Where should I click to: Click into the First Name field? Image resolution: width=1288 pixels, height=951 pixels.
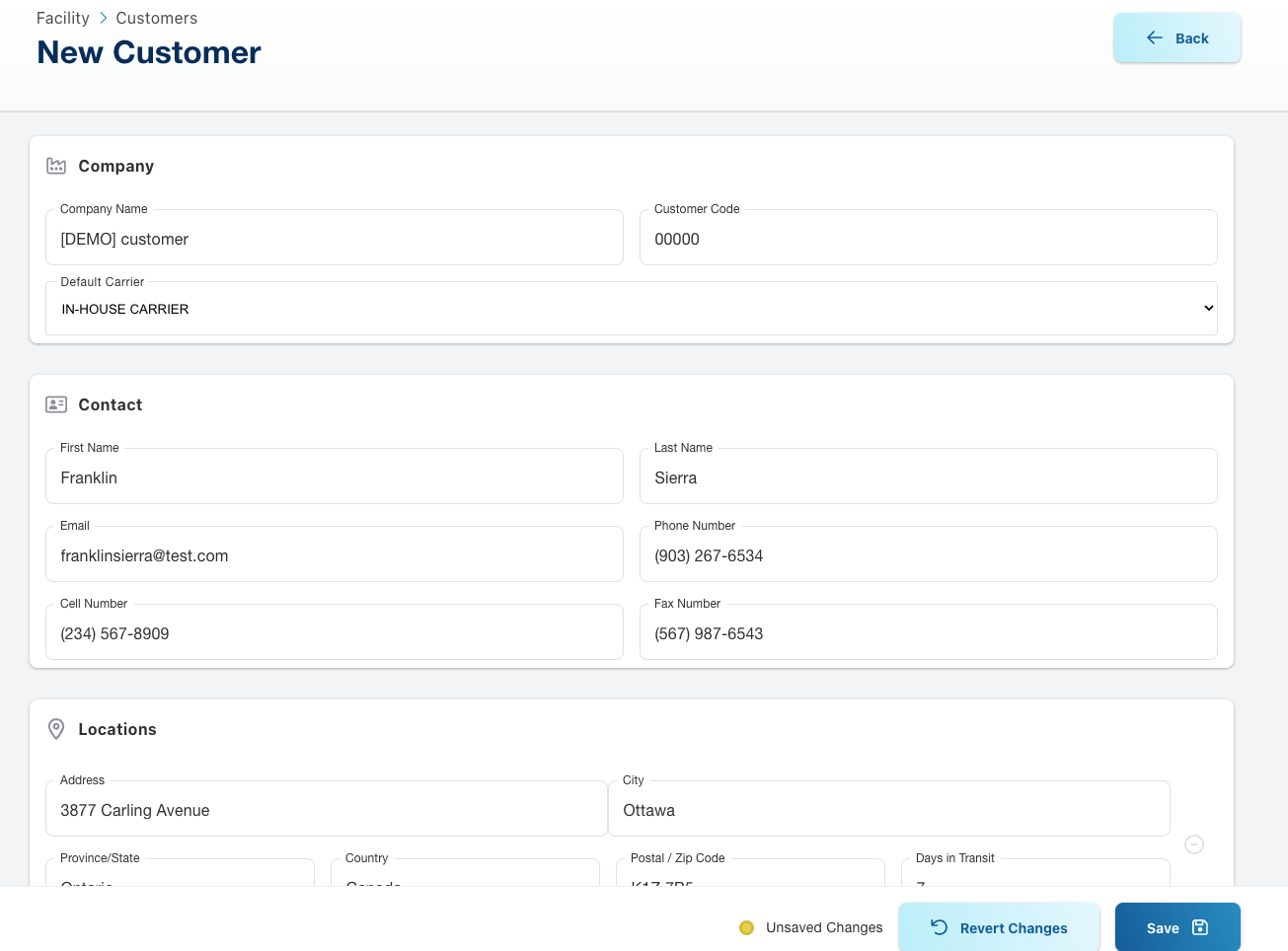click(x=334, y=477)
